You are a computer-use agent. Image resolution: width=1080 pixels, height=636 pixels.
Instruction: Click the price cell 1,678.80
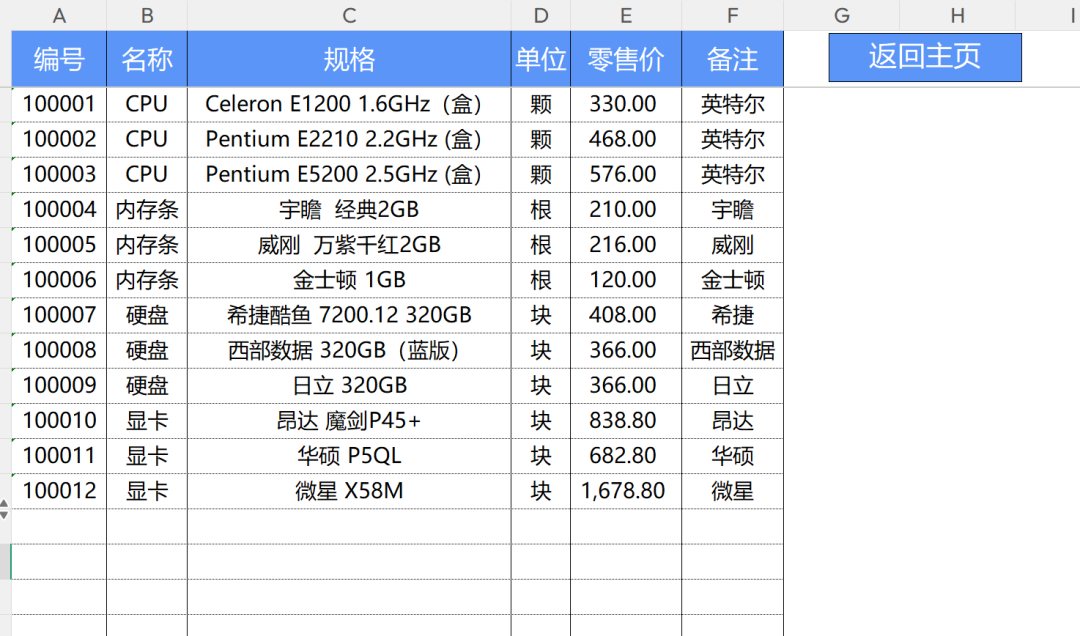(x=625, y=491)
